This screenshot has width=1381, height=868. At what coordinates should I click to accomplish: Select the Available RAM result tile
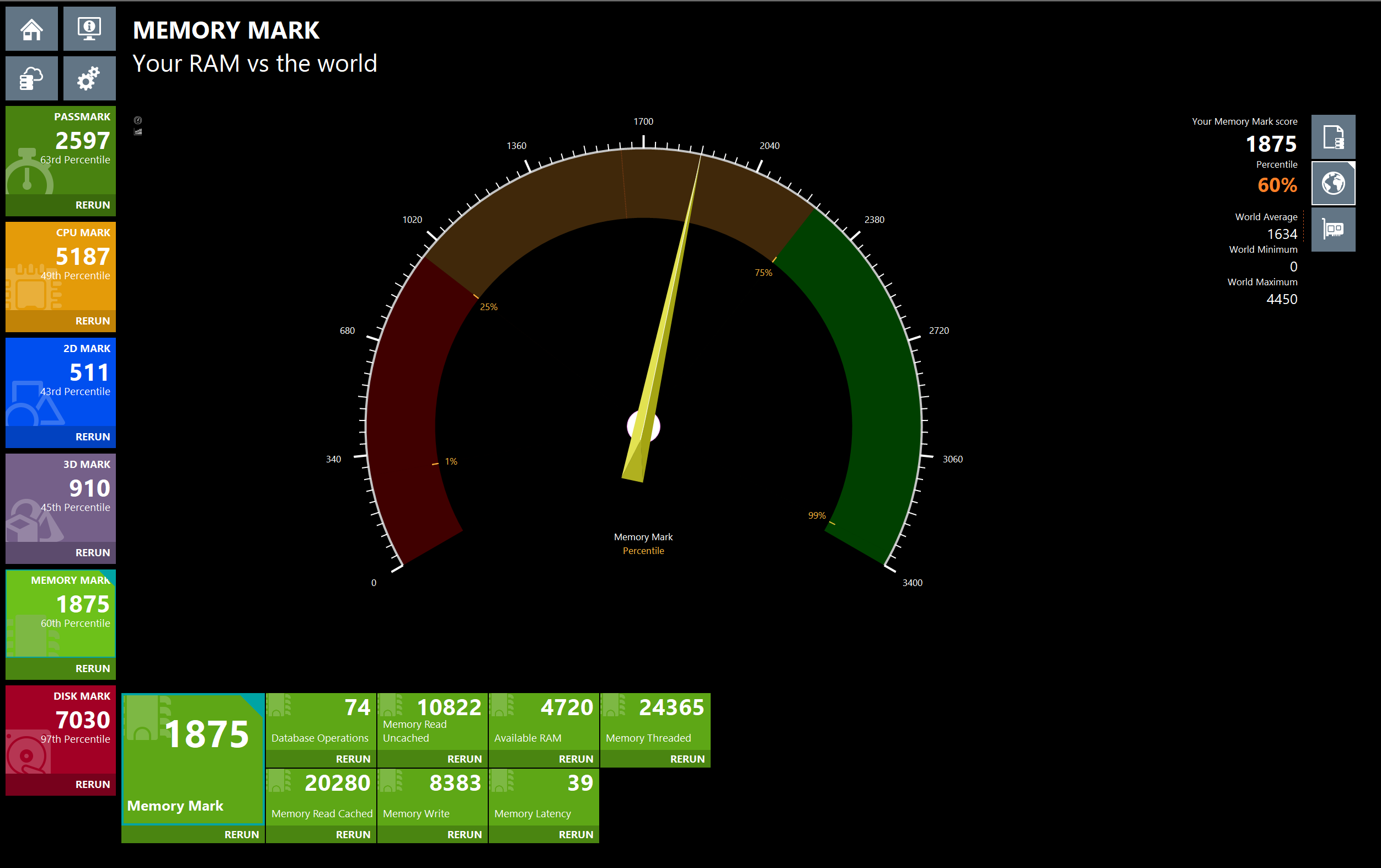pos(543,721)
